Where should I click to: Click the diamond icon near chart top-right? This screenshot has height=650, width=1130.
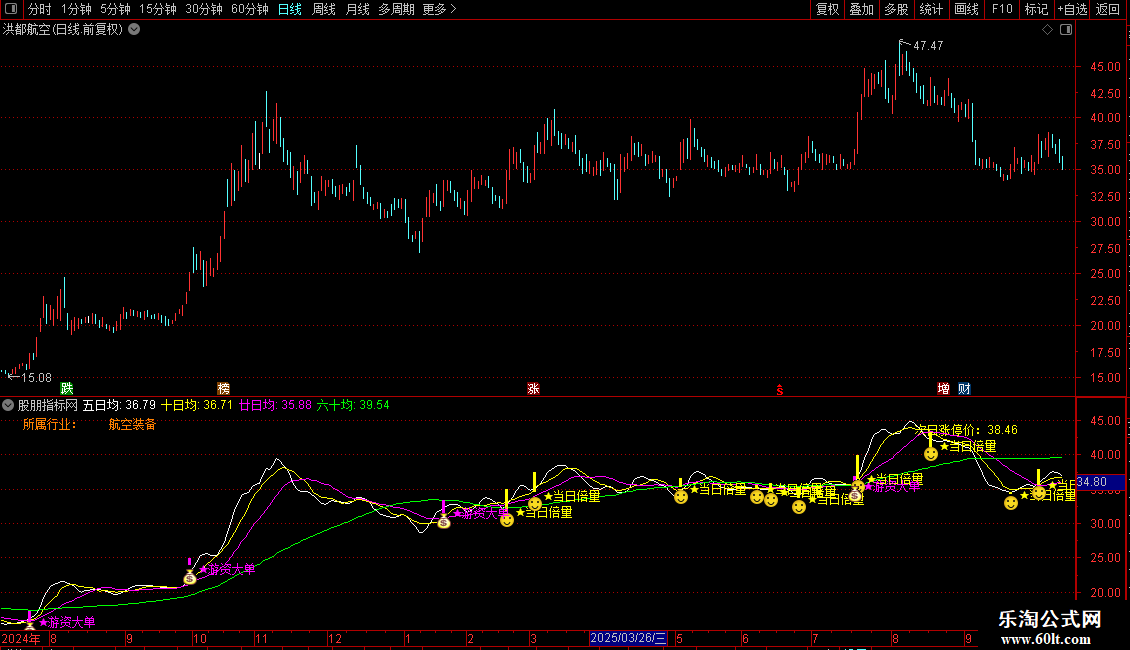coord(1048,30)
